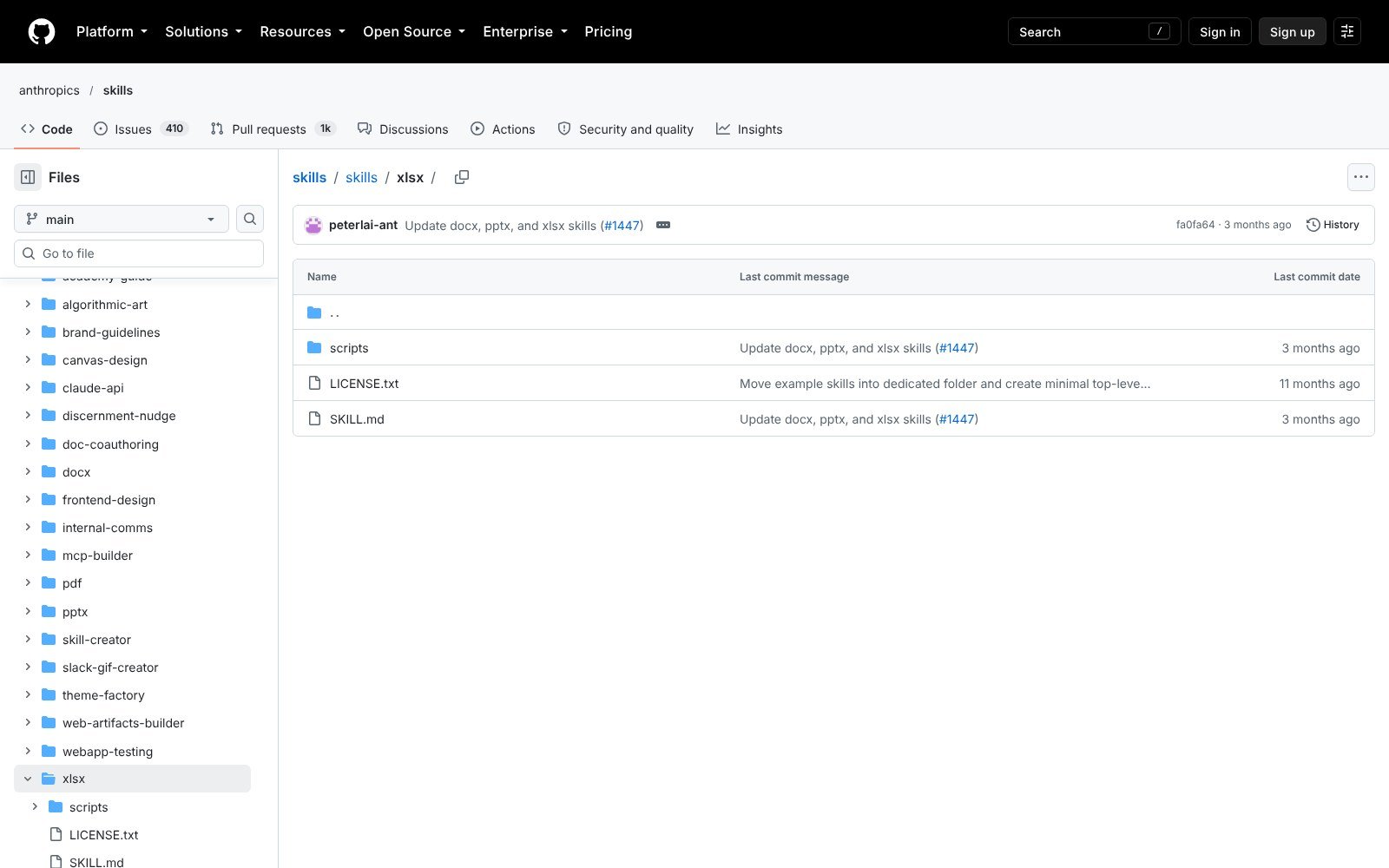Focus the Go to file input
This screenshot has height=868, width=1389.
click(139, 253)
